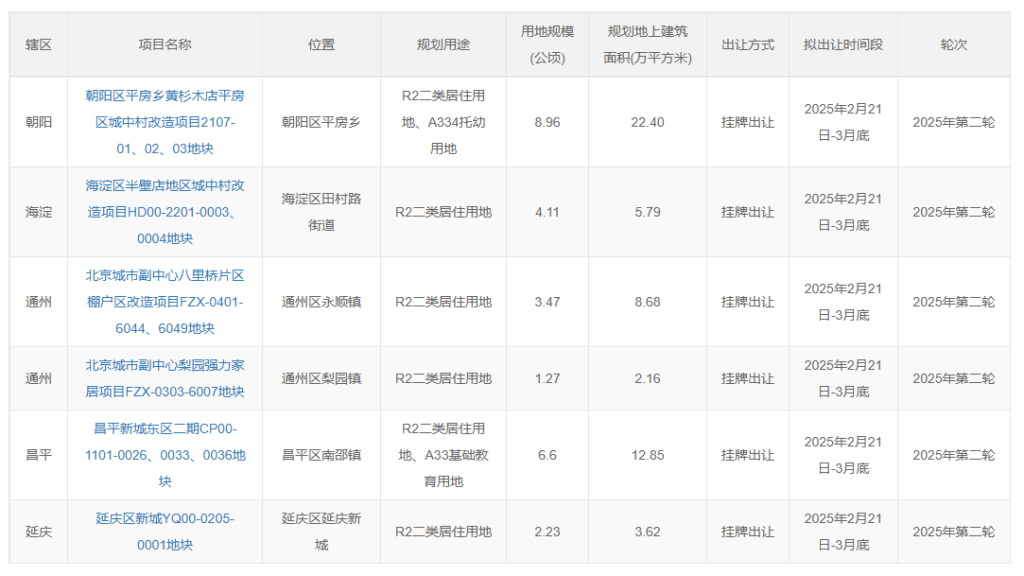Image resolution: width=1024 pixels, height=576 pixels.
Task: Click the building area value 8.68
Action: 647,302
